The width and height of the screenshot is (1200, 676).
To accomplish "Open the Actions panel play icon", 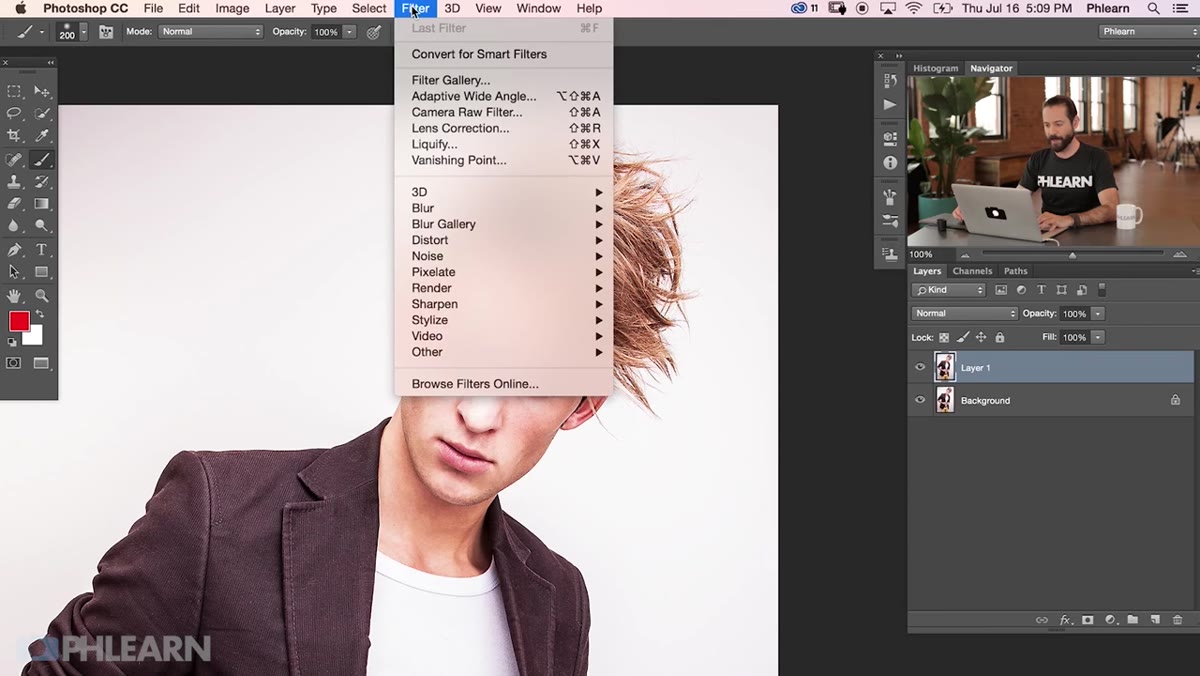I will coord(890,104).
